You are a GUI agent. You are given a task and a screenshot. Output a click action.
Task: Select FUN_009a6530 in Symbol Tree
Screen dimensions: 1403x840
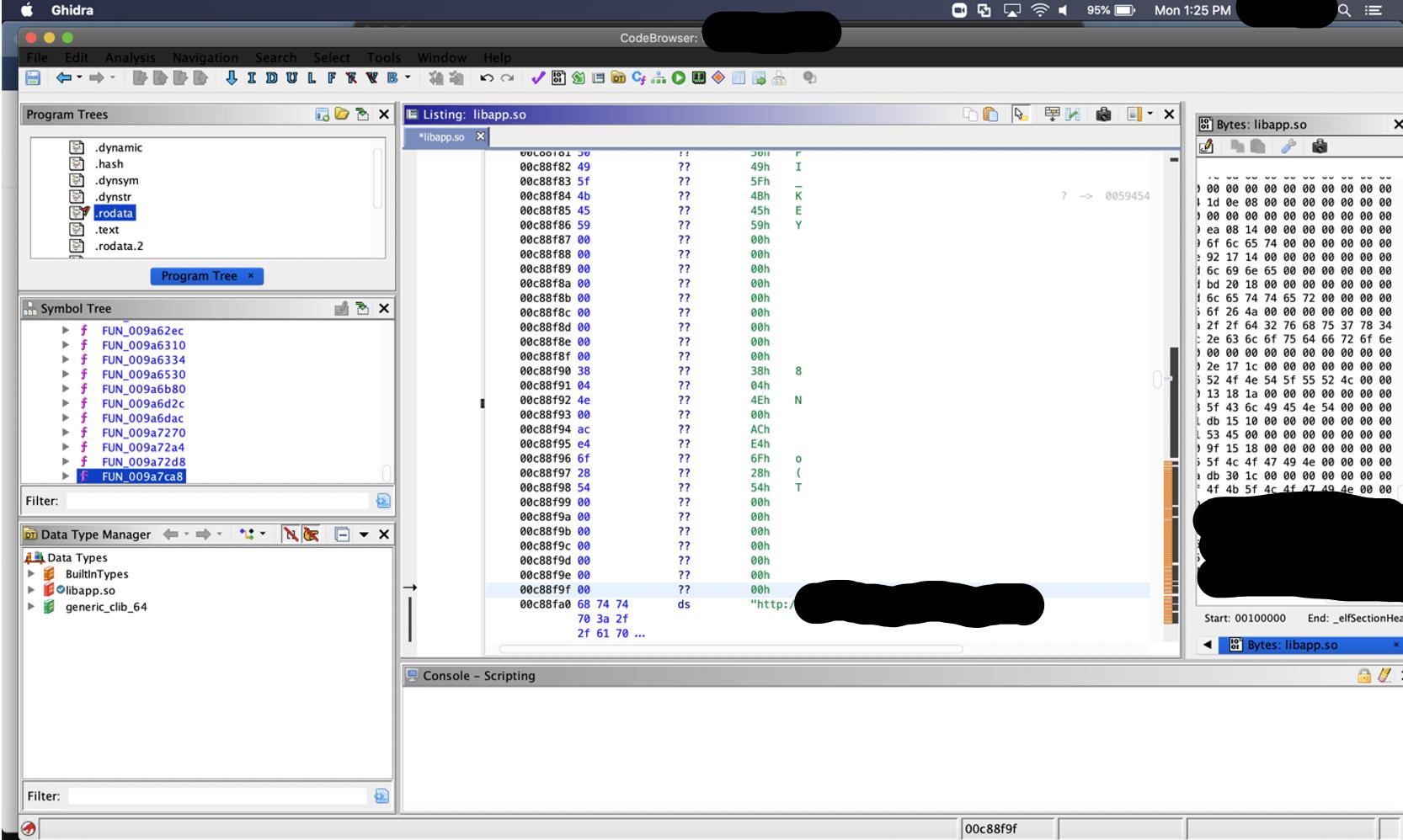tap(143, 375)
